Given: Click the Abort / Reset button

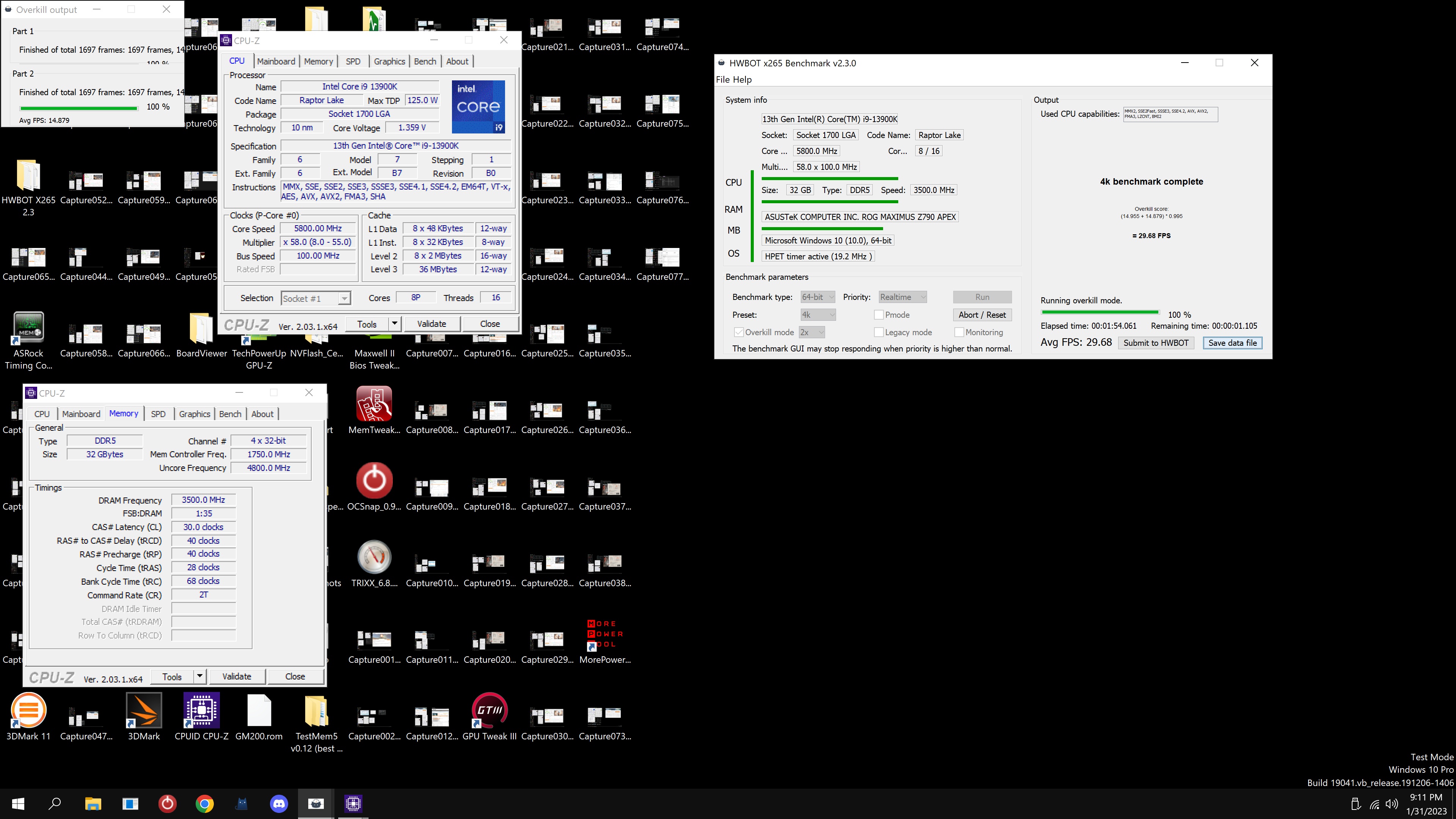Looking at the screenshot, I should [982, 315].
